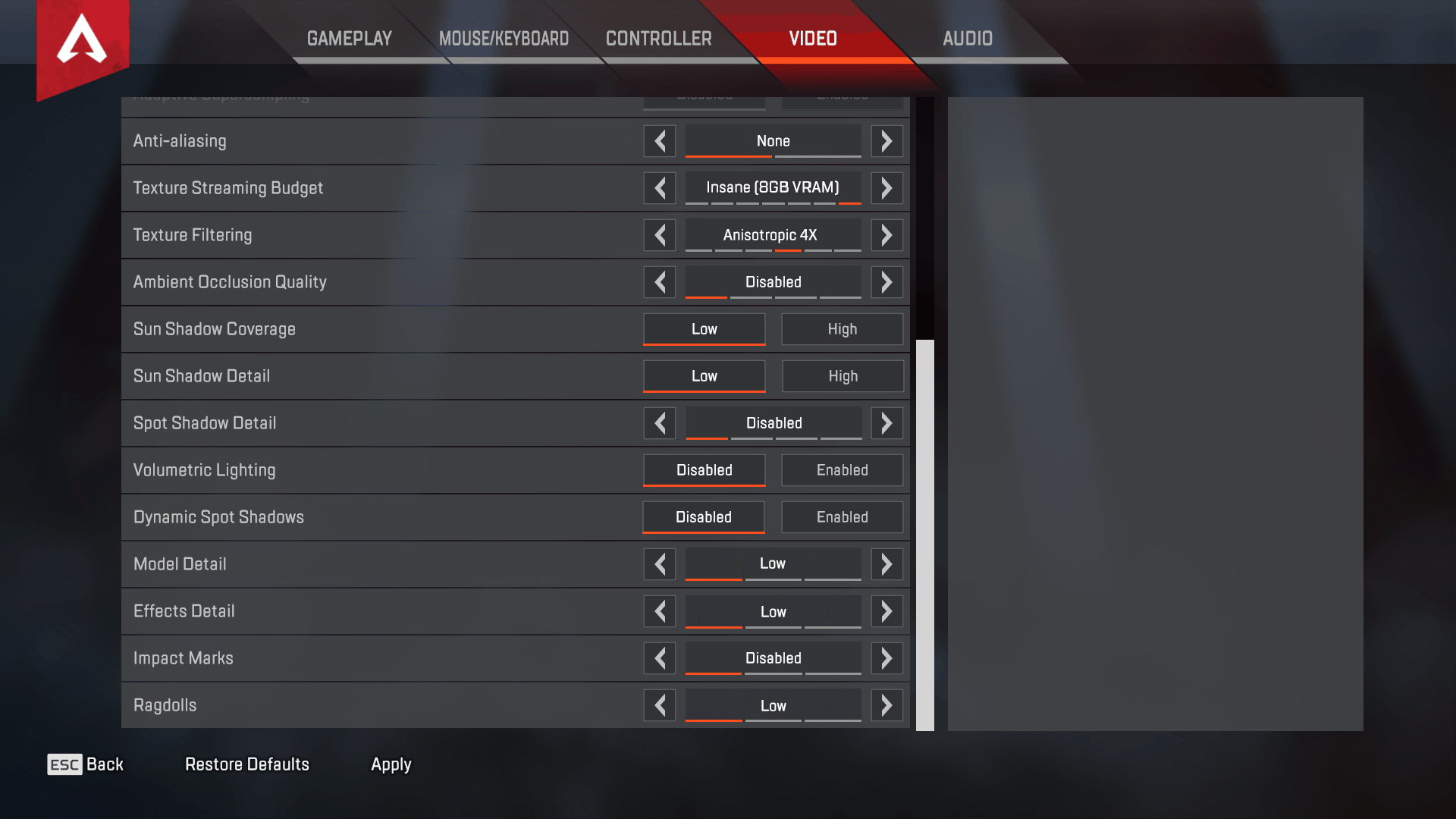Select High for Sun Shadow Coverage
This screenshot has width=1456, height=819.
click(842, 328)
